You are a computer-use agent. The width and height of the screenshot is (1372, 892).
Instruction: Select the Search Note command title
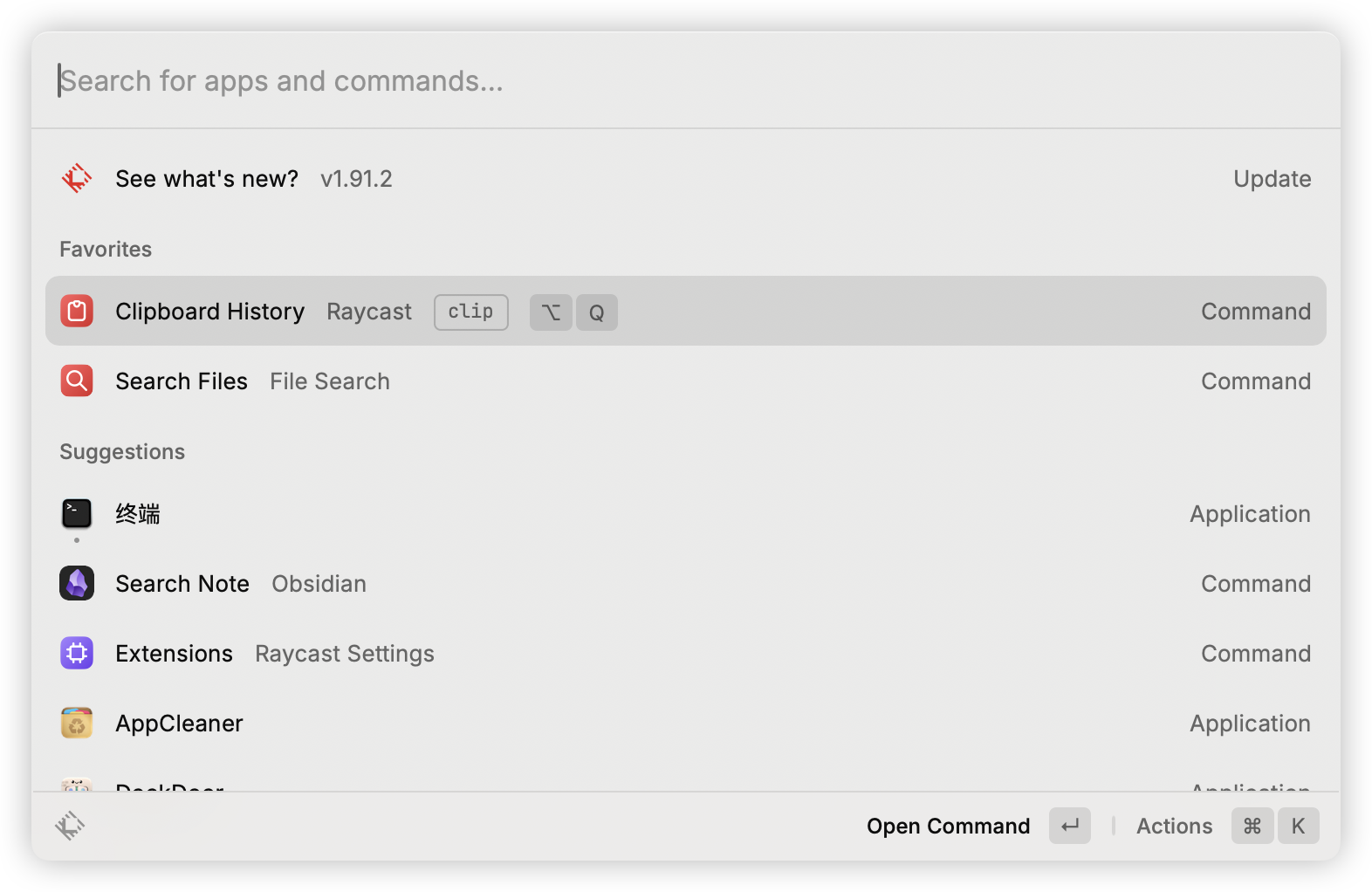[182, 584]
